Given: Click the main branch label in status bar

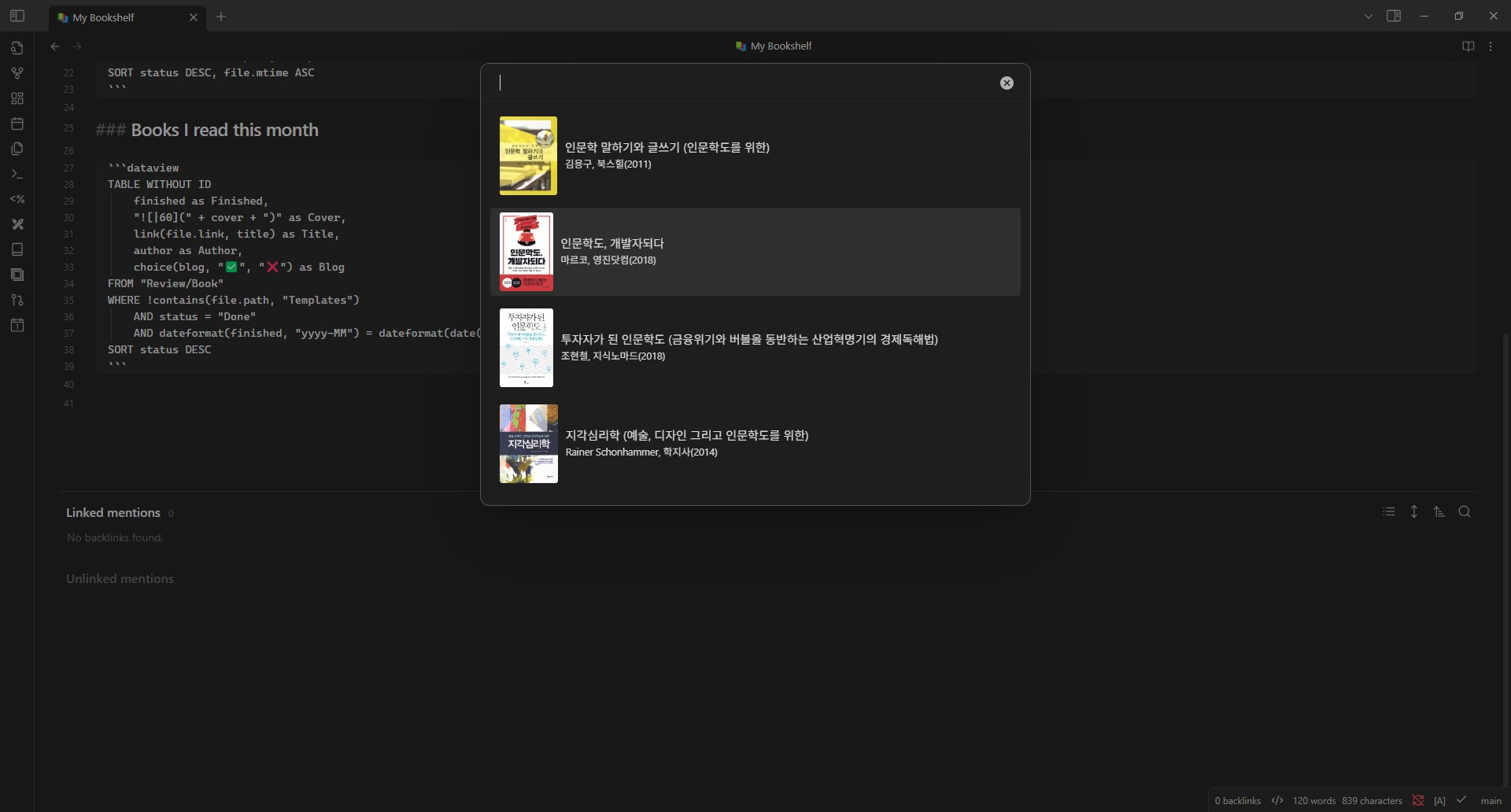Looking at the screenshot, I should pos(1491,801).
